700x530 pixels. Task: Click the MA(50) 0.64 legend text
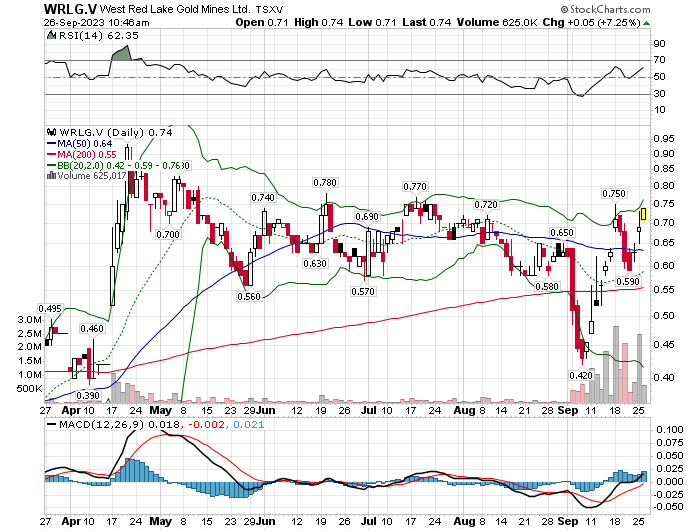coord(85,143)
